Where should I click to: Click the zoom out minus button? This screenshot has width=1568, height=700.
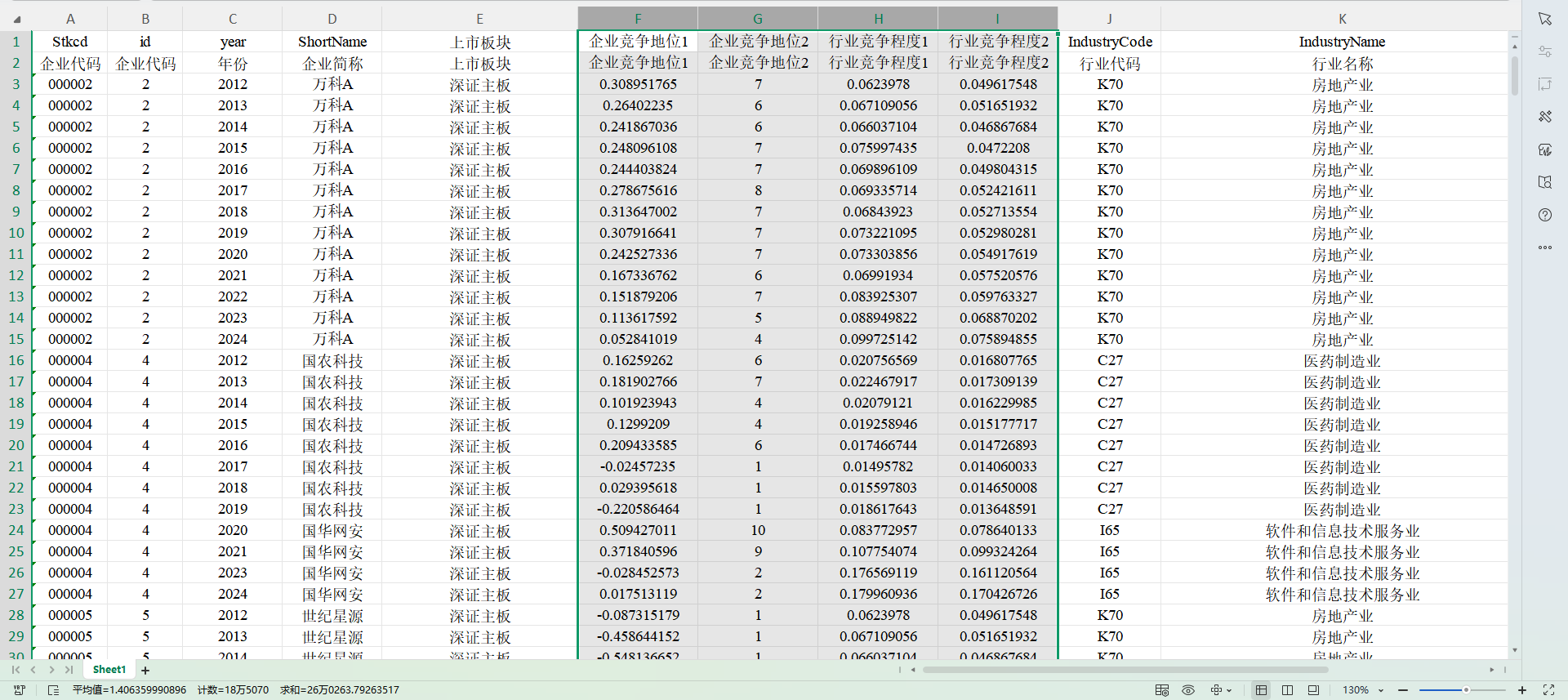coord(1403,690)
